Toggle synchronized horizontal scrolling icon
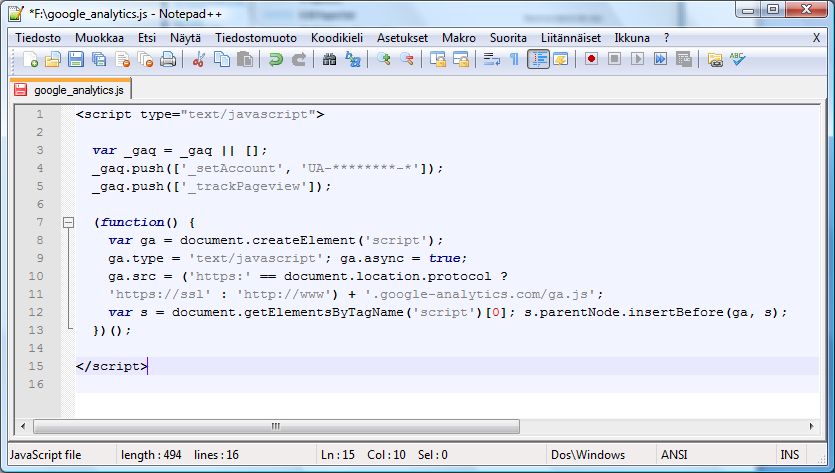The width and height of the screenshot is (835, 473). point(461,59)
